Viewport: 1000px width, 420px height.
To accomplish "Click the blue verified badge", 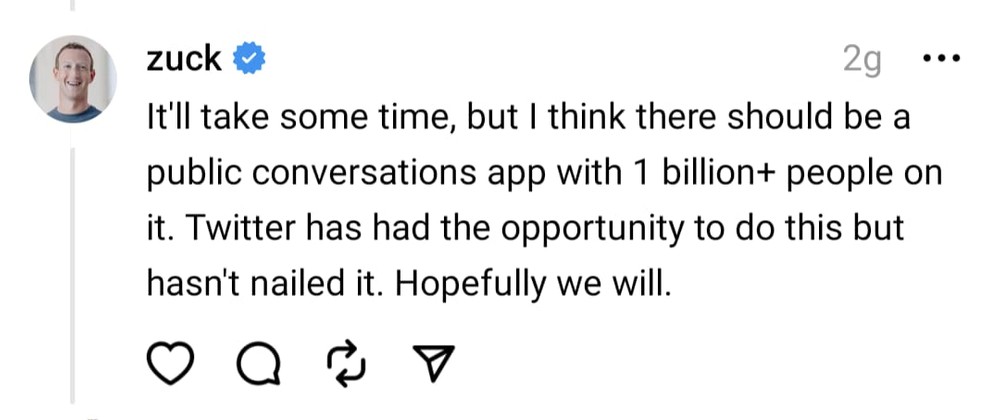I will point(248,59).
